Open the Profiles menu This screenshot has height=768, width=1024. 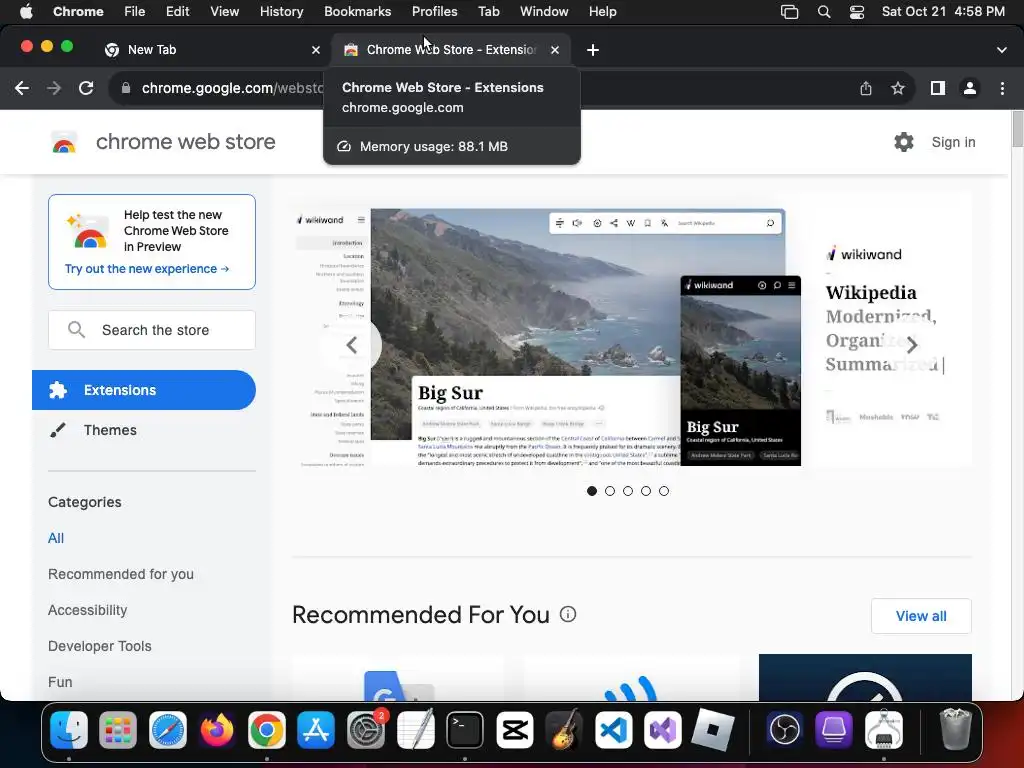pos(434,11)
